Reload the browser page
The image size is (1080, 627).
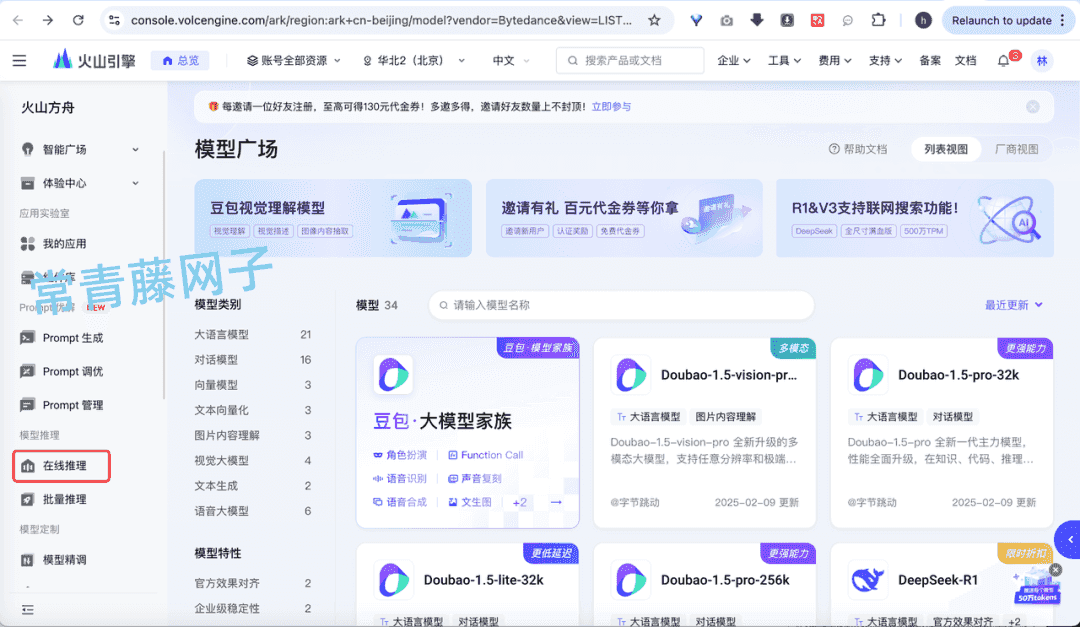pos(79,21)
